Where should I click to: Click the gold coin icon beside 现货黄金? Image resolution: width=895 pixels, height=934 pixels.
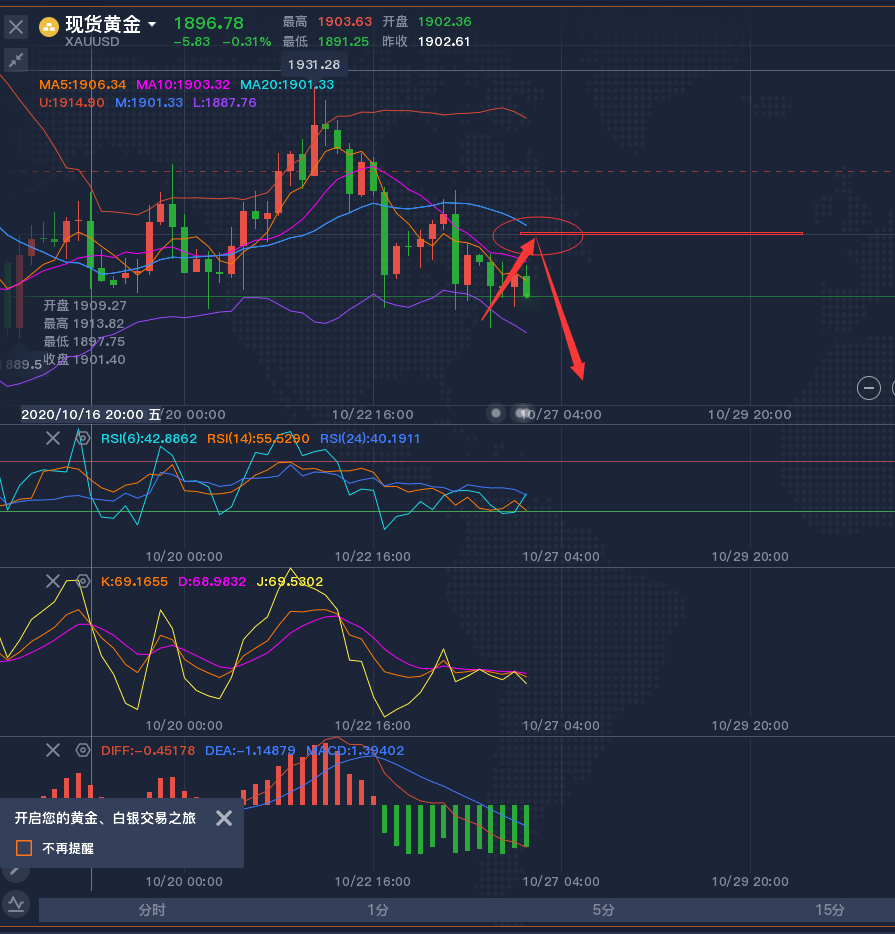pos(49,27)
